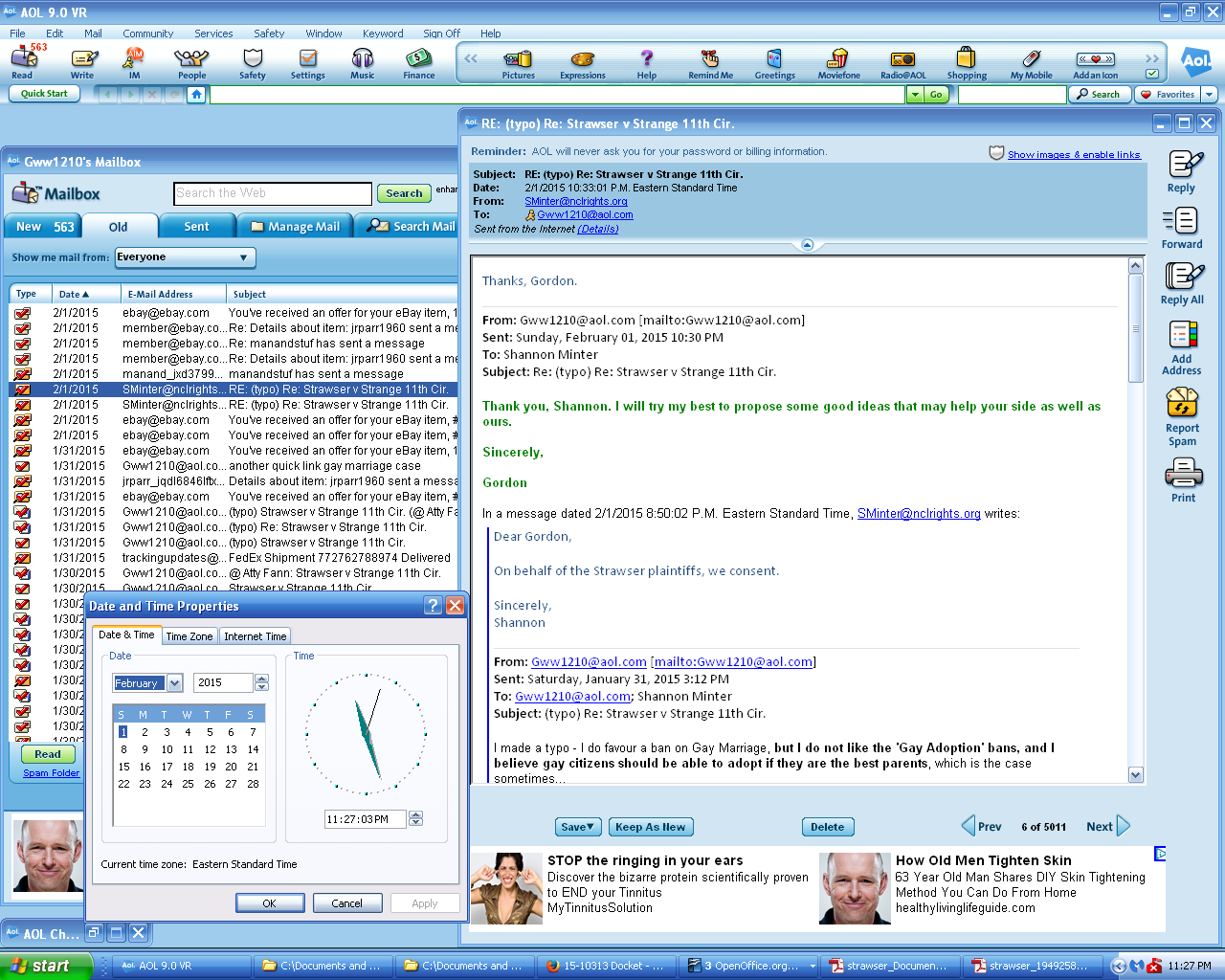Click the Report Spam icon
This screenshot has height=980, width=1225.
pyautogui.click(x=1182, y=416)
